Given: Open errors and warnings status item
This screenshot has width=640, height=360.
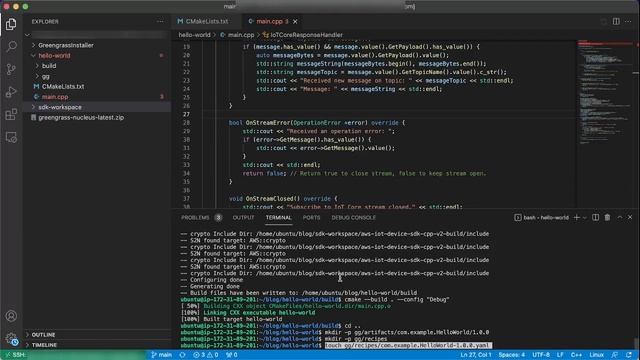Looking at the screenshot, I should click(206, 355).
